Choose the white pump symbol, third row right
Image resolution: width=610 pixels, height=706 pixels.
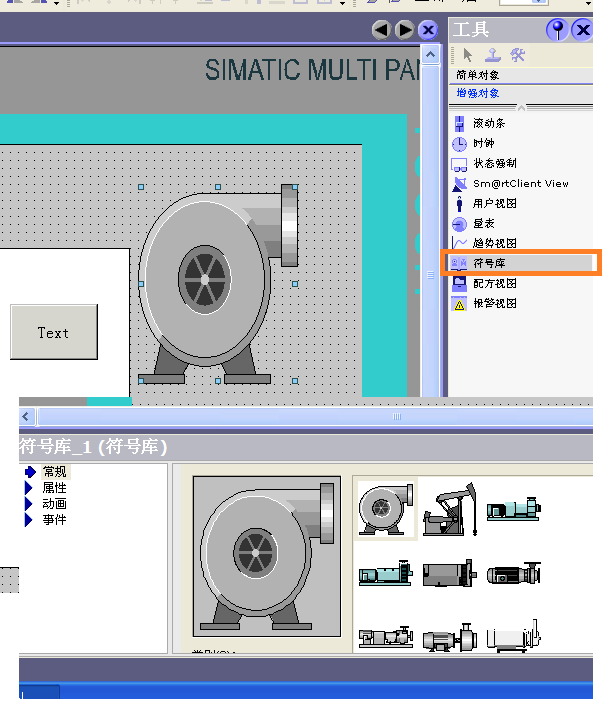514,635
